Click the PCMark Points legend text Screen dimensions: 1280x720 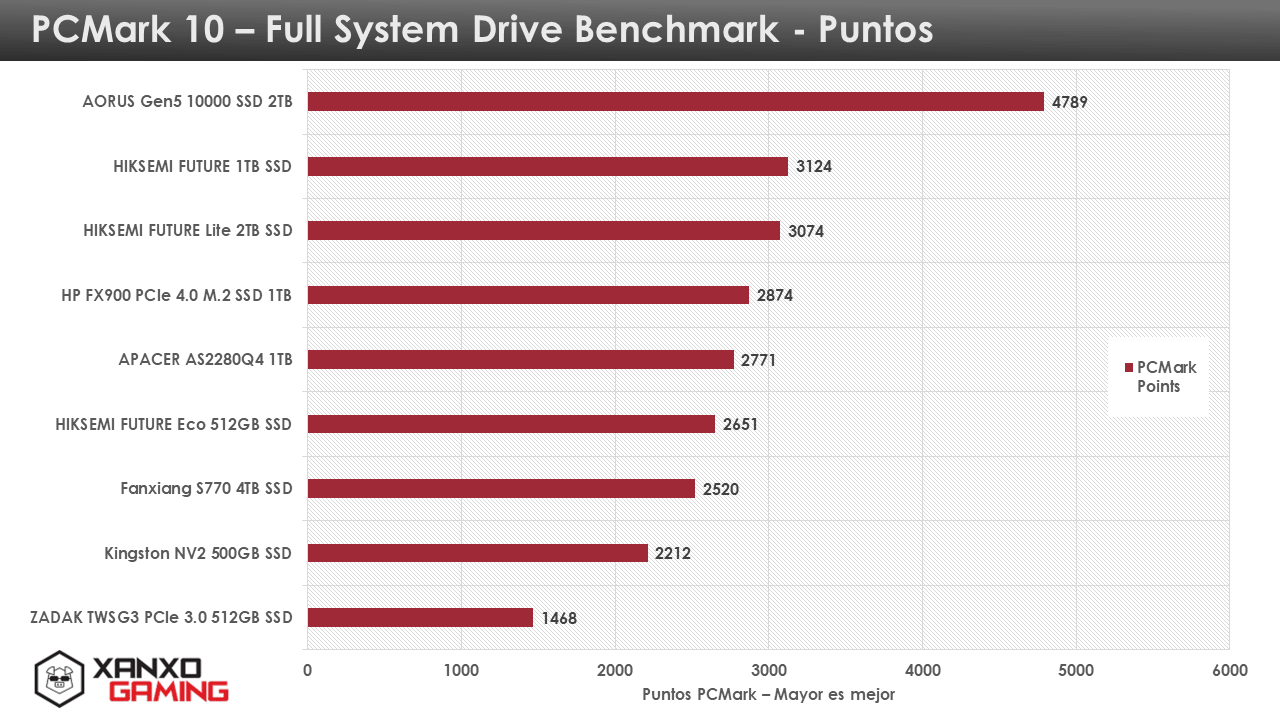pos(1166,377)
